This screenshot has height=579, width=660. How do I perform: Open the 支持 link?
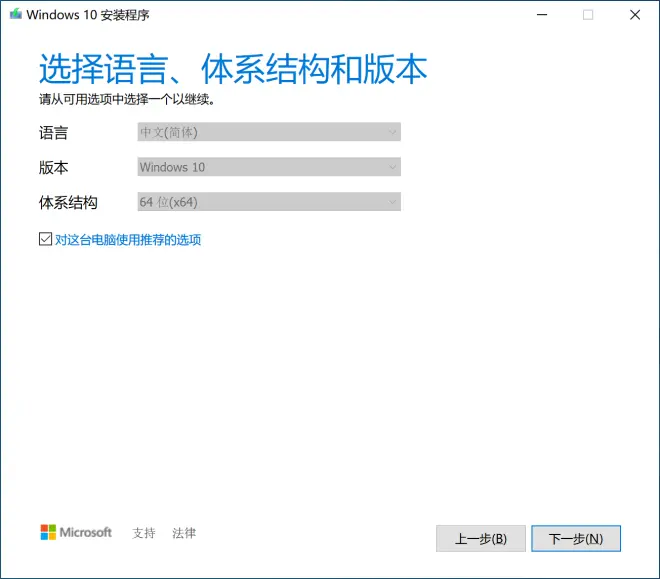144,533
